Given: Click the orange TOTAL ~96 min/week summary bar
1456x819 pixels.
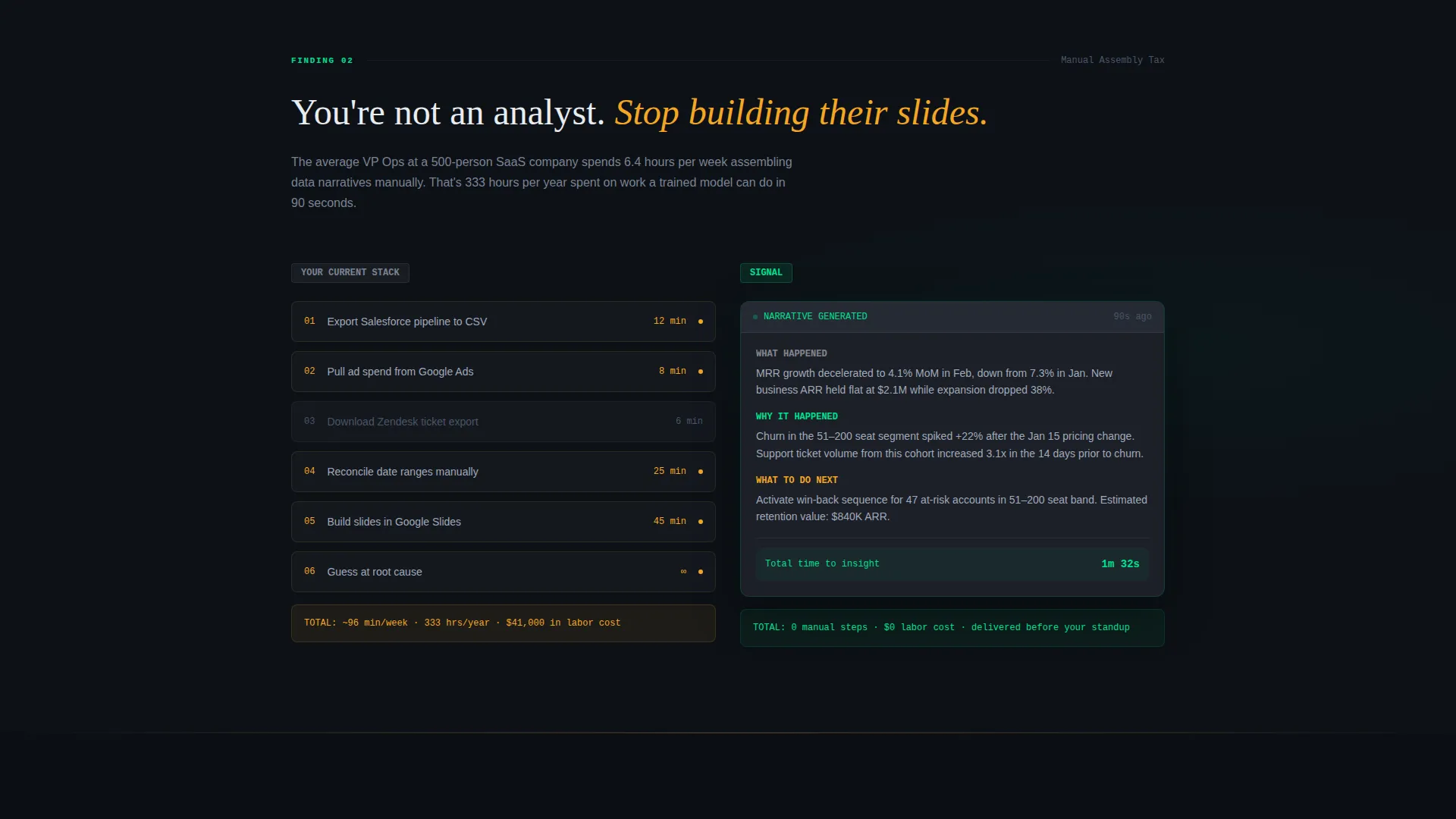Looking at the screenshot, I should point(504,623).
